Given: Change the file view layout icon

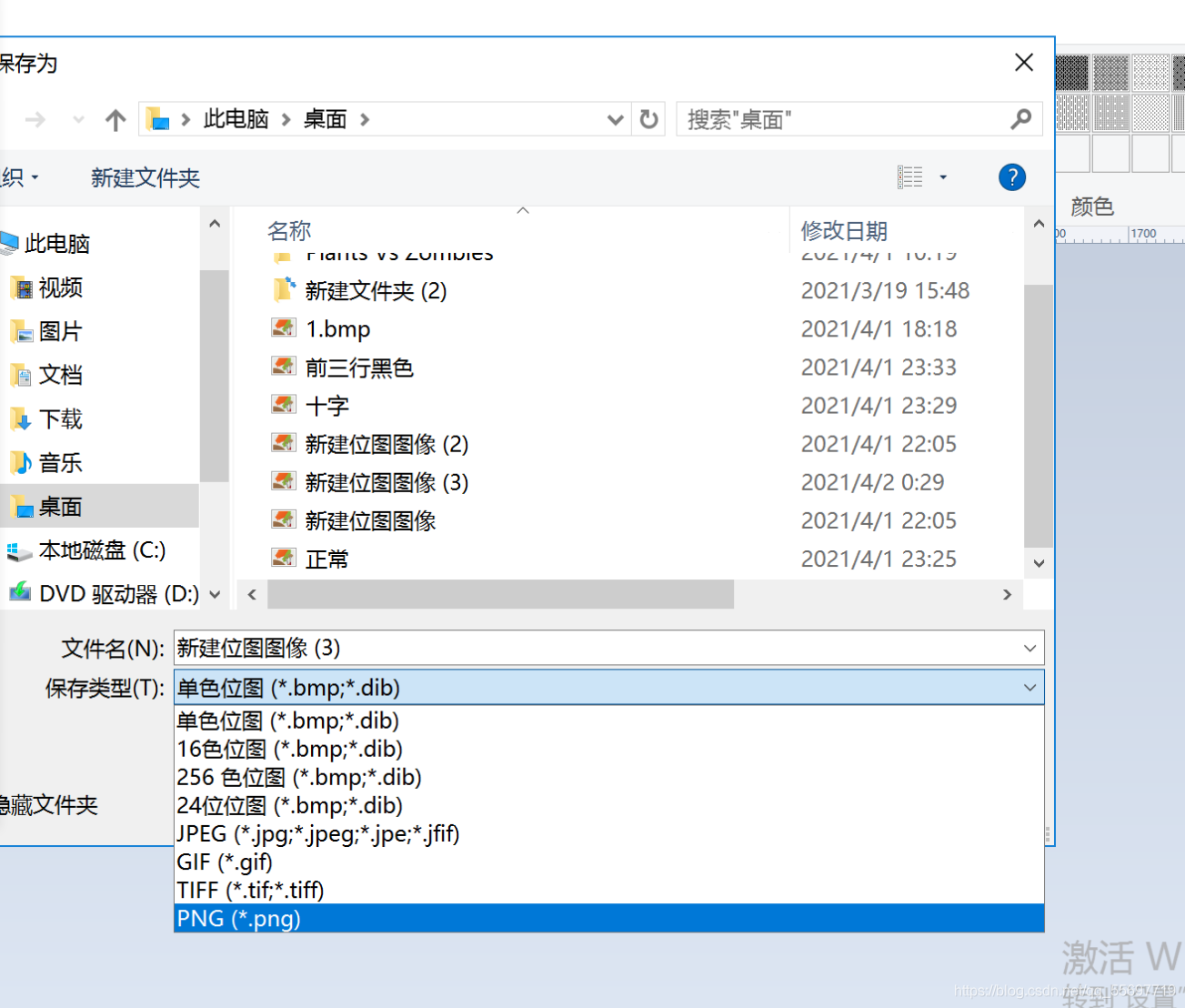Looking at the screenshot, I should [909, 177].
